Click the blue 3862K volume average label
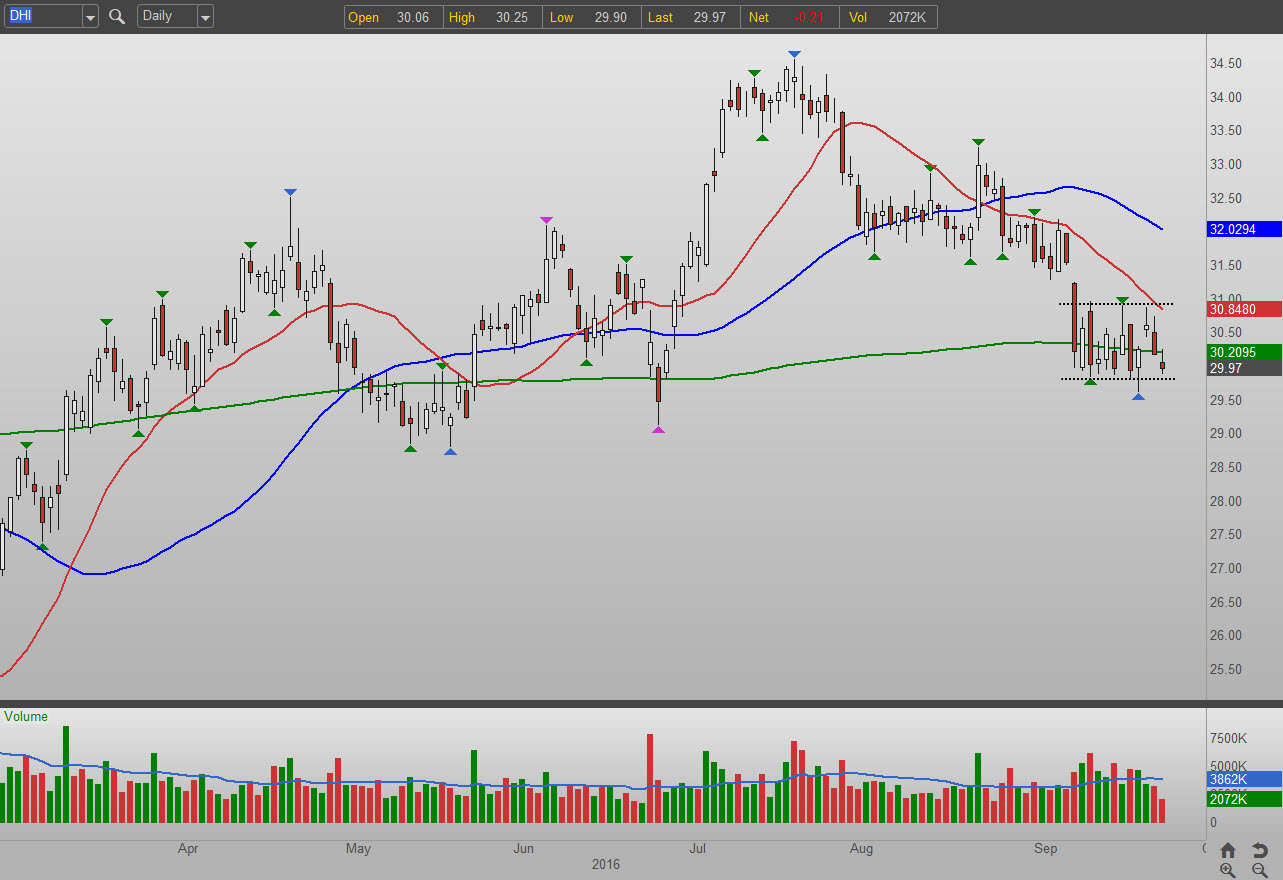The image size is (1283, 880). pyautogui.click(x=1243, y=779)
